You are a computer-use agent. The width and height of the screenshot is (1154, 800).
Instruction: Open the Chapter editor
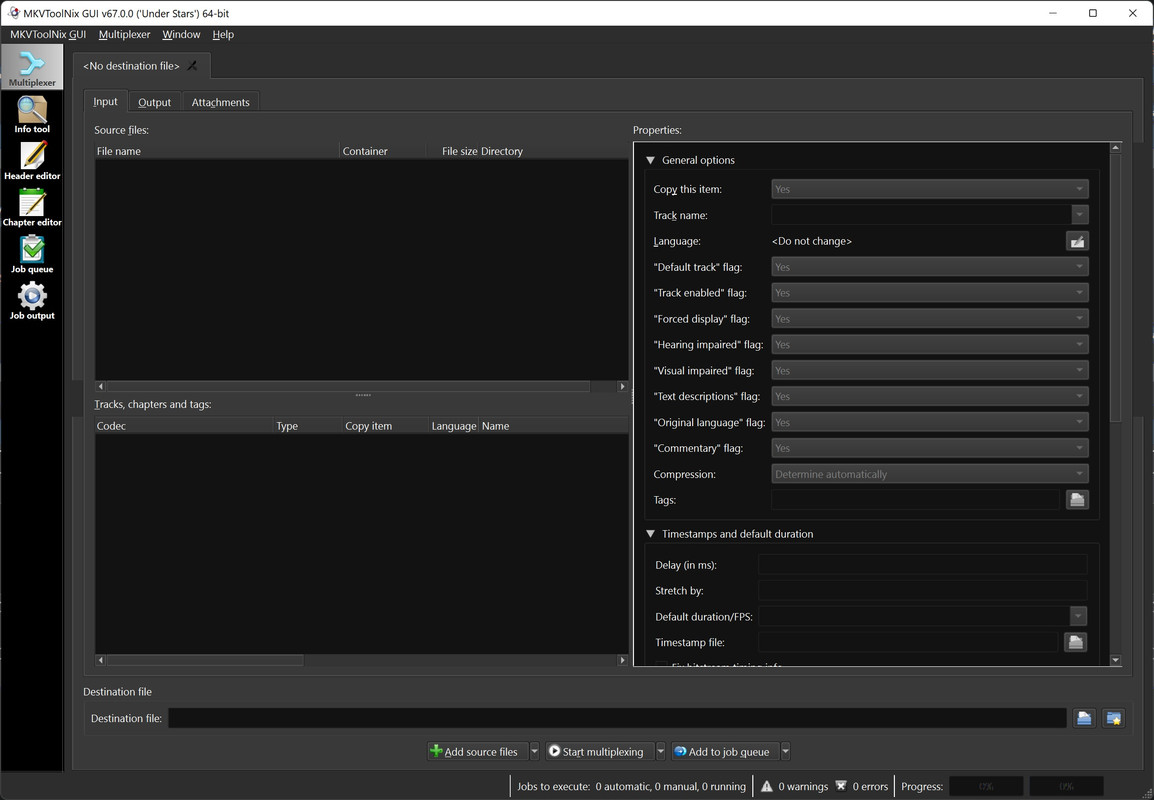point(32,208)
